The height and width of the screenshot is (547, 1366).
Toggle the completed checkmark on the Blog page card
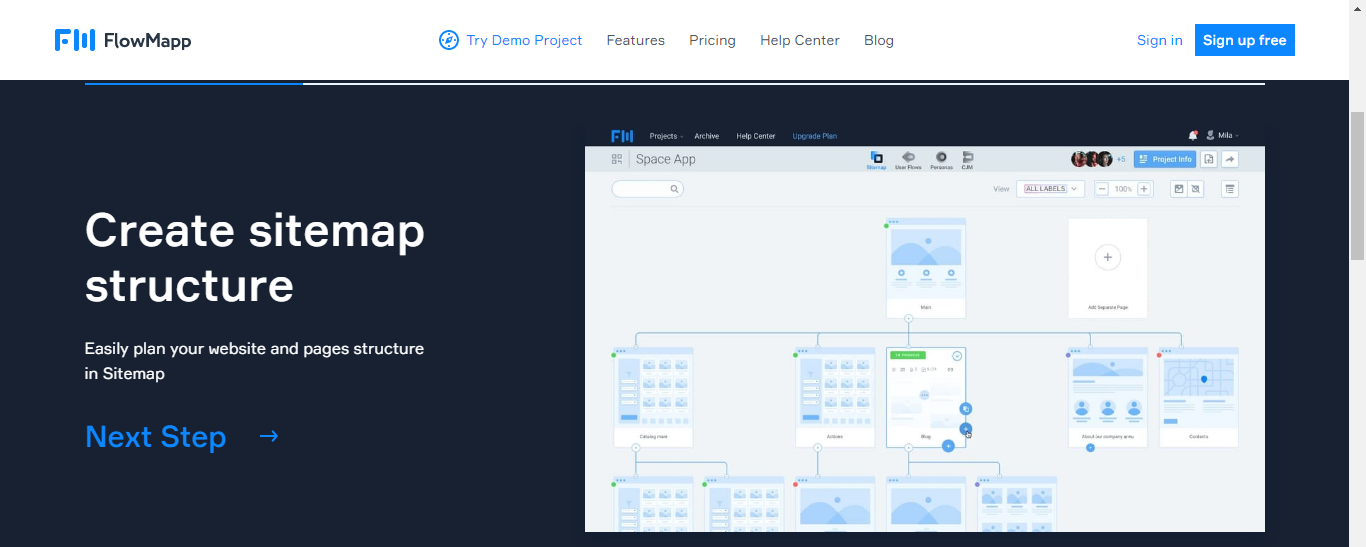pyautogui.click(x=957, y=356)
